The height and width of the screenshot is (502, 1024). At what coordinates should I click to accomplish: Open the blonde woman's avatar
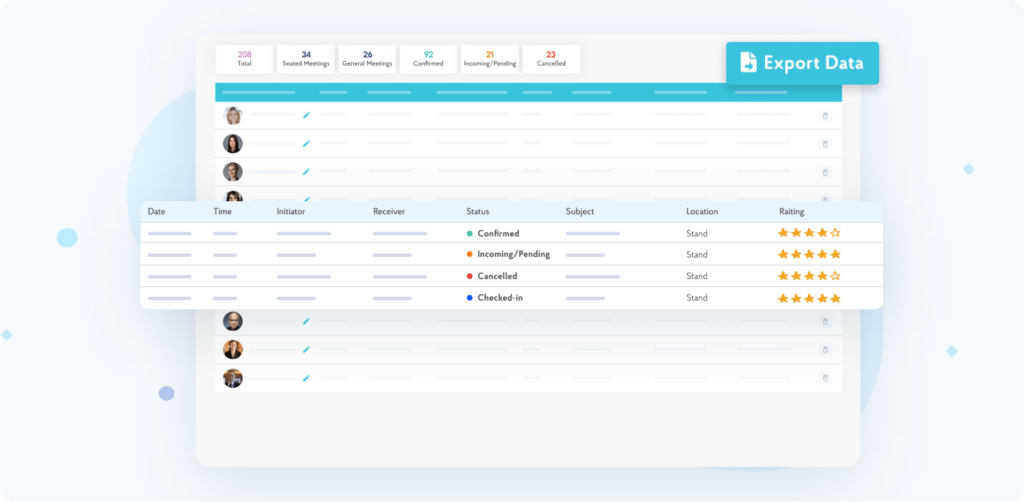[x=232, y=116]
